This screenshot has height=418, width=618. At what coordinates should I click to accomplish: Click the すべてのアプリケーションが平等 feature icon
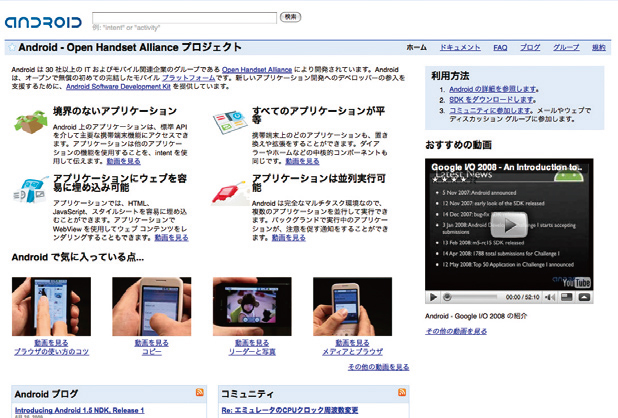tap(228, 123)
